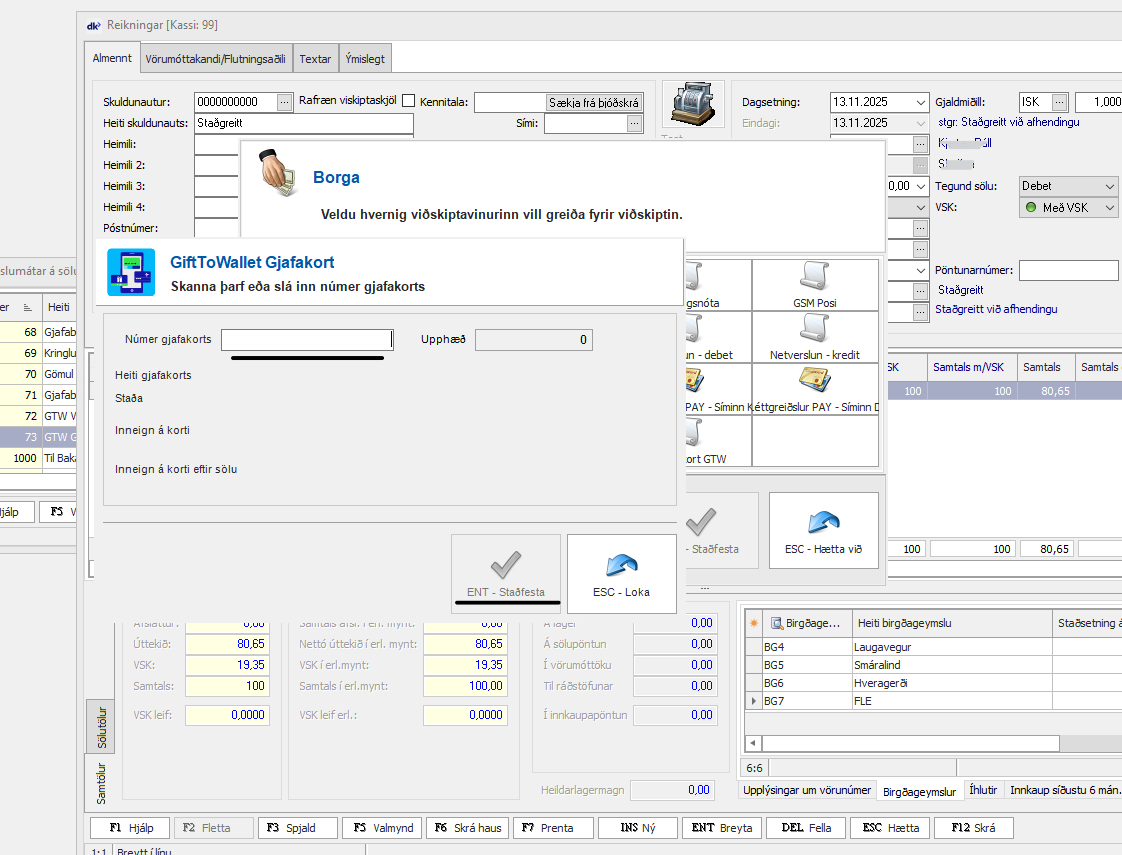This screenshot has width=1122, height=855.
Task: Click the GiftToWallet Gjafakort logo
Action: tap(131, 272)
